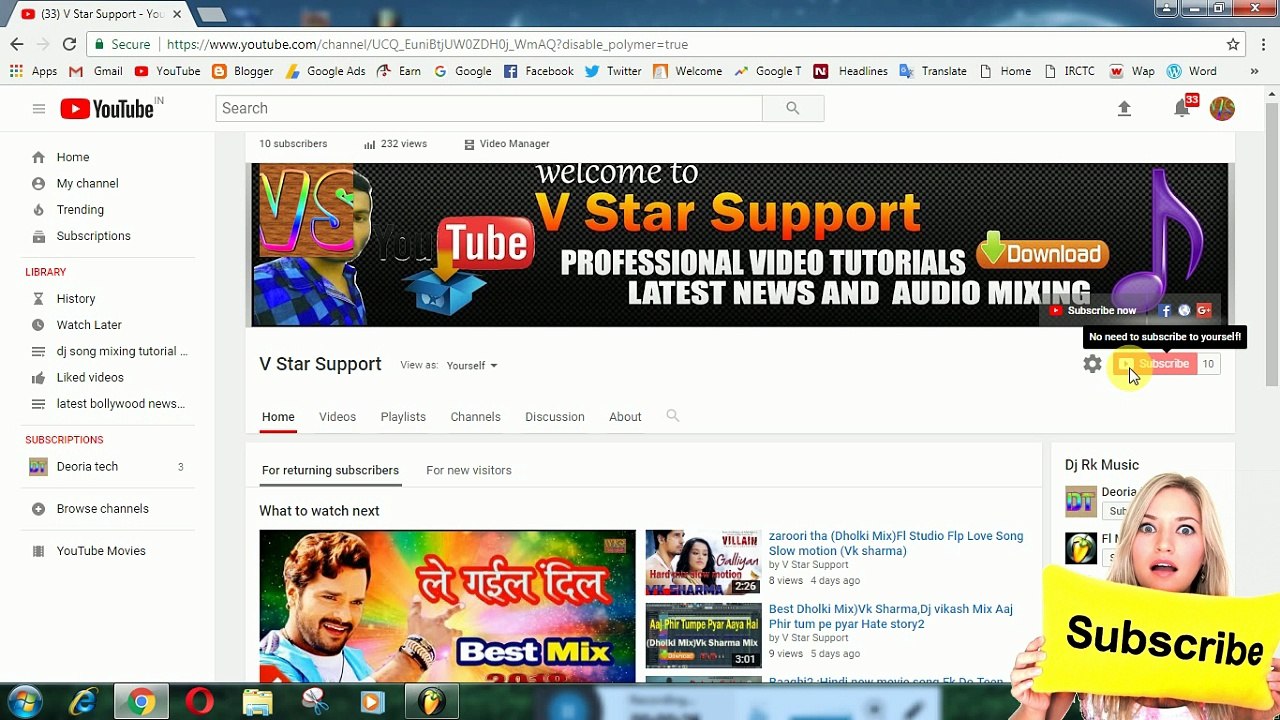Switch to the Discussion tab
The image size is (1280, 720).
coord(555,417)
